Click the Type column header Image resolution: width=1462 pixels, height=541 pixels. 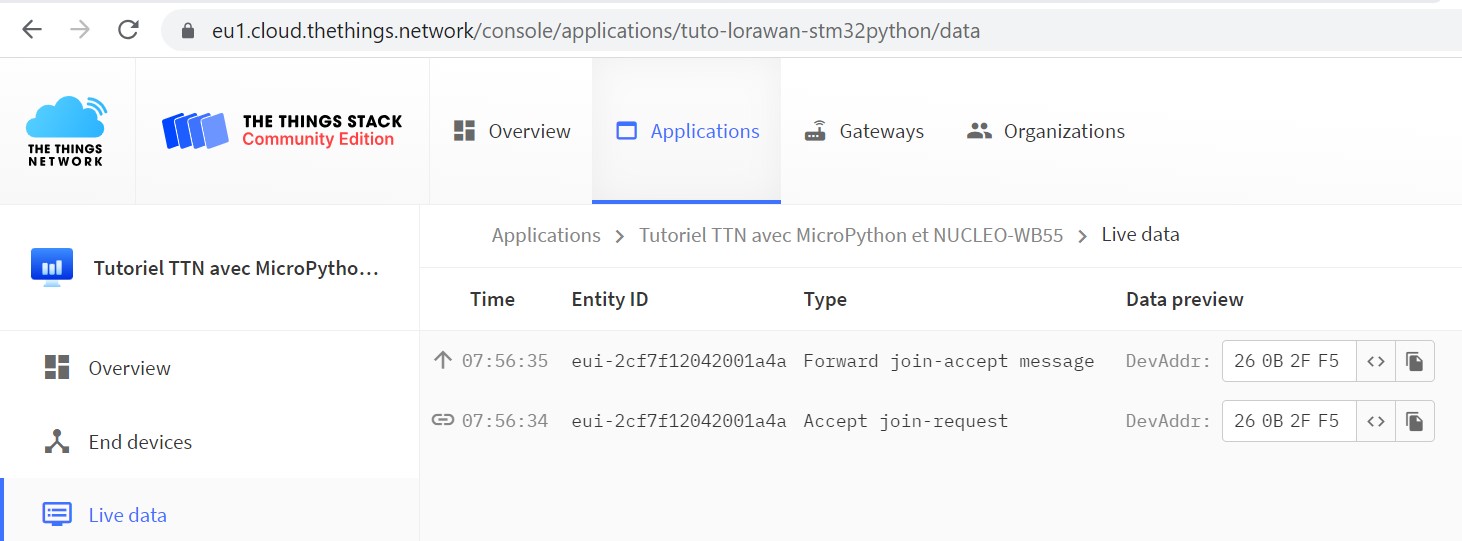tap(825, 299)
